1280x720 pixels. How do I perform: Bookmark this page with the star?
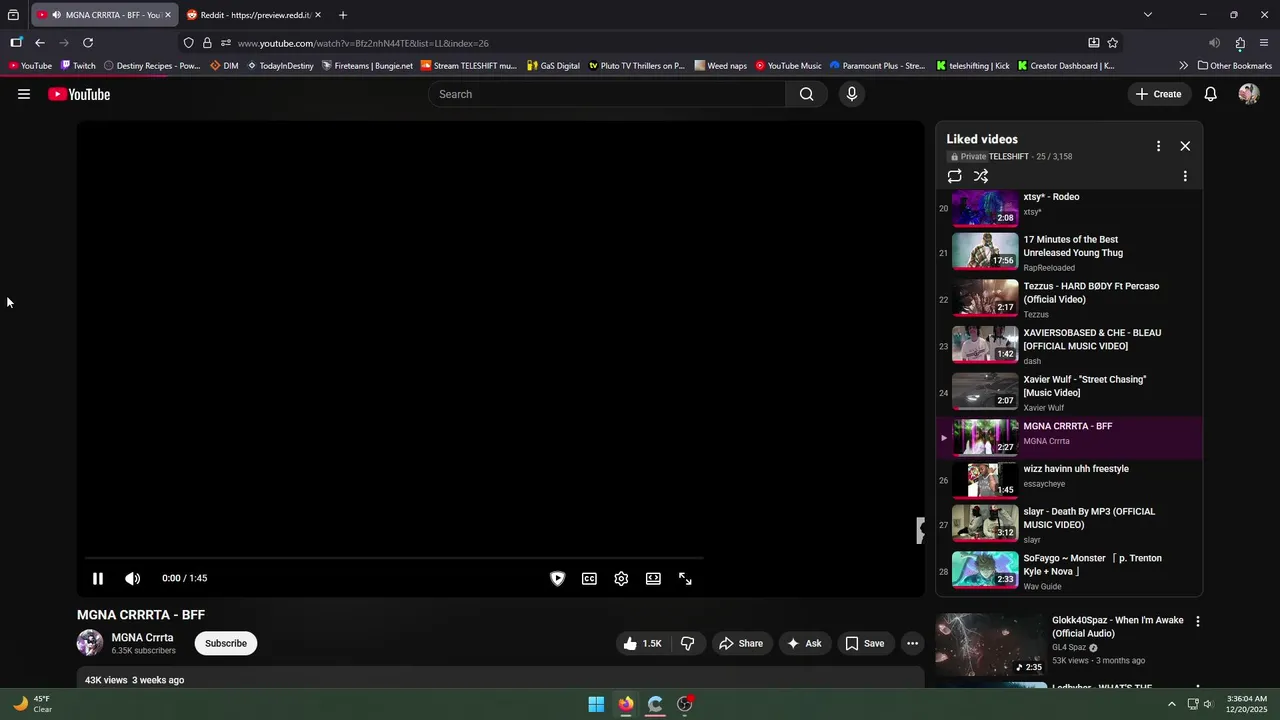(1113, 43)
